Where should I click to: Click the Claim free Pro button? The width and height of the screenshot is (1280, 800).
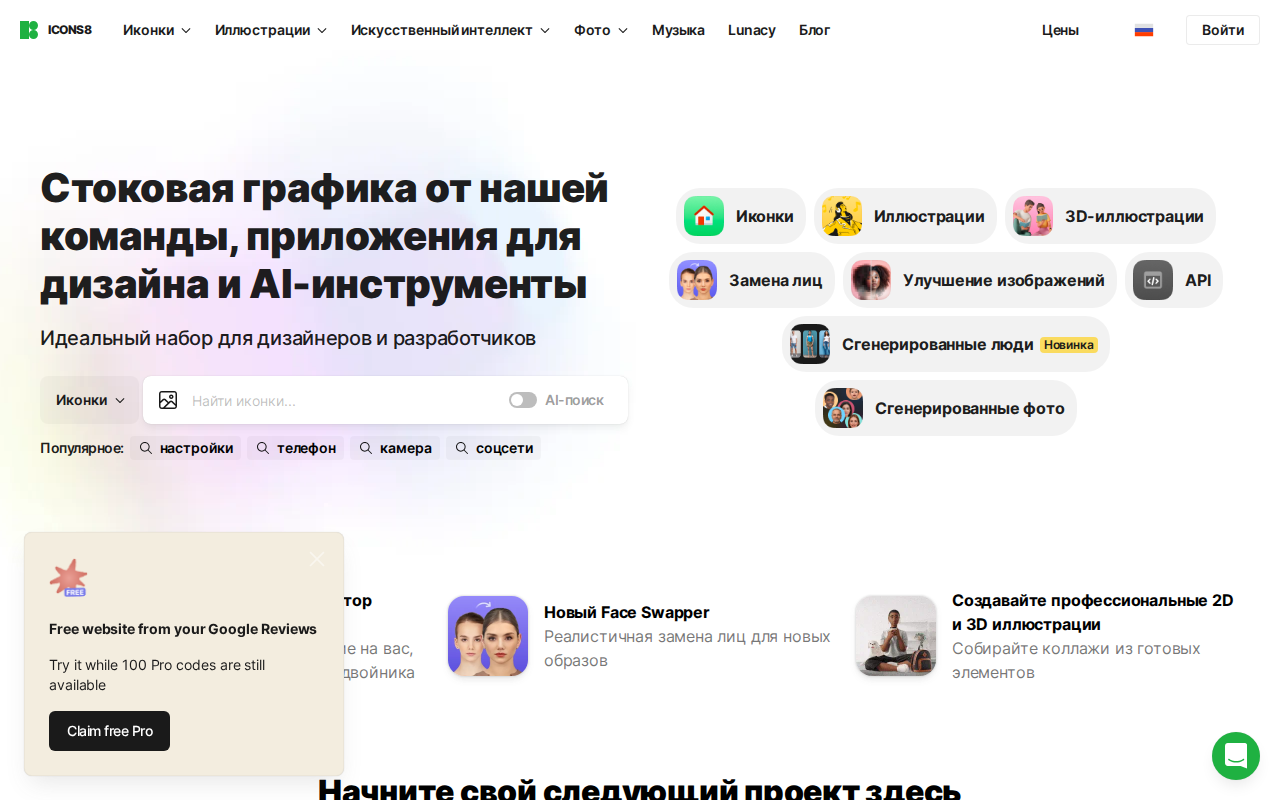tap(109, 731)
